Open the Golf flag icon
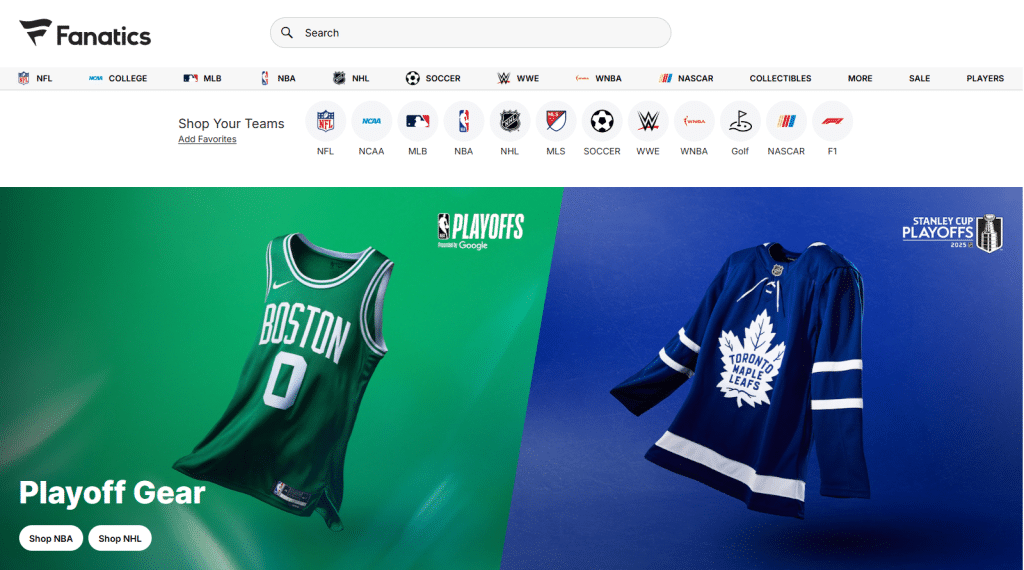This screenshot has width=1024, height=570. 740,122
